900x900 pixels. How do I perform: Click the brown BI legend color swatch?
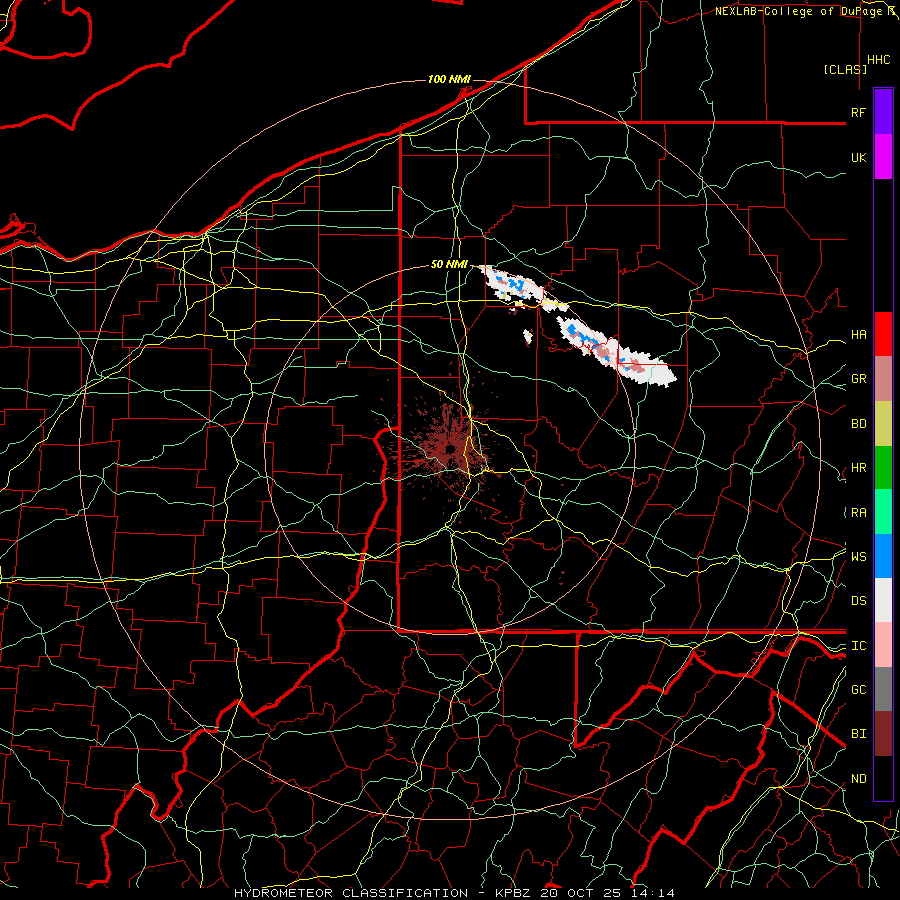[x=883, y=734]
